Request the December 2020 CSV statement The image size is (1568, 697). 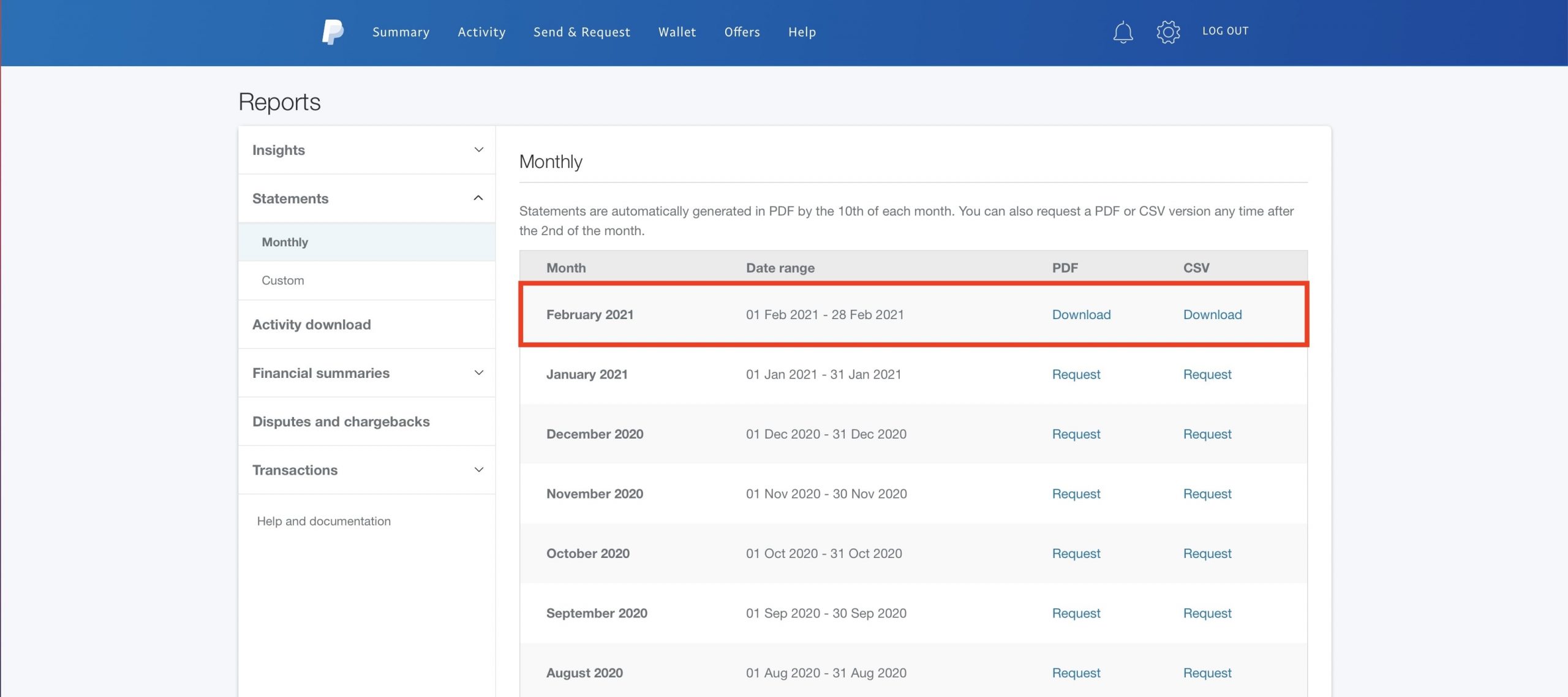pos(1207,434)
